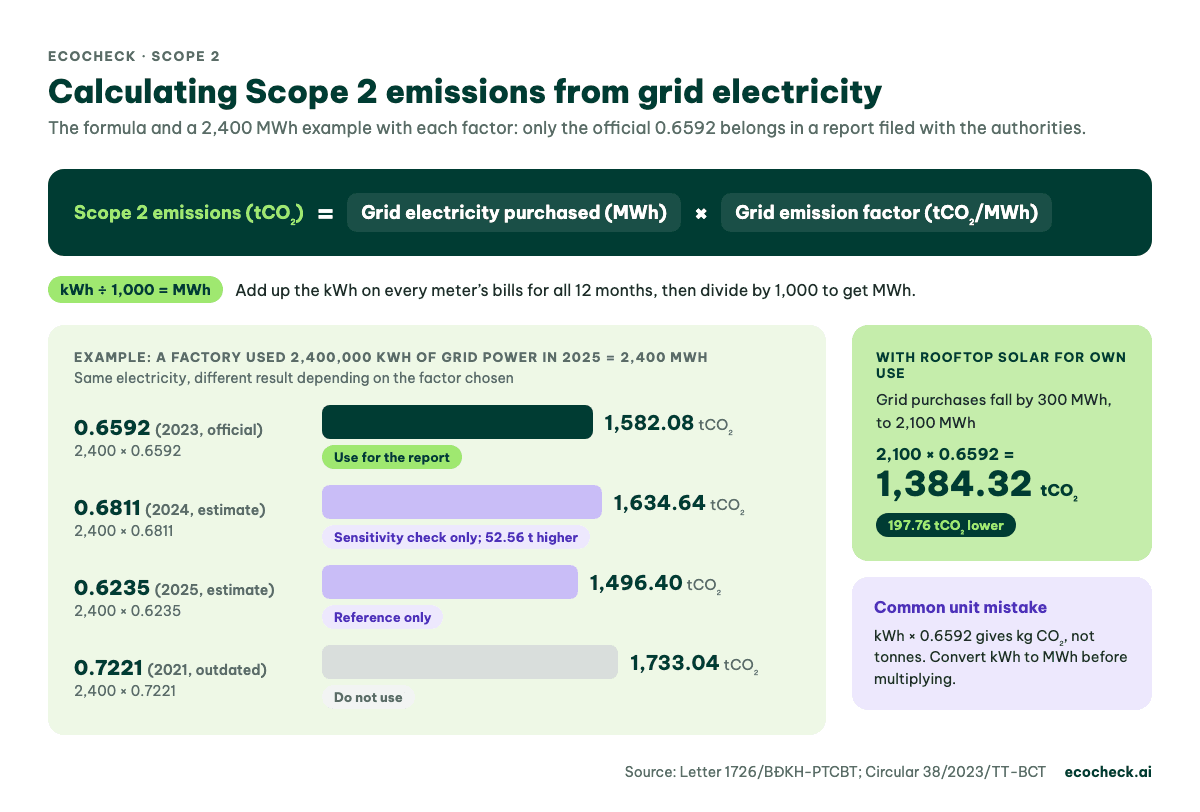Click the '0.6811 (2024, estimate)' factor label
The width and height of the screenshot is (1200, 812).
pos(170,509)
